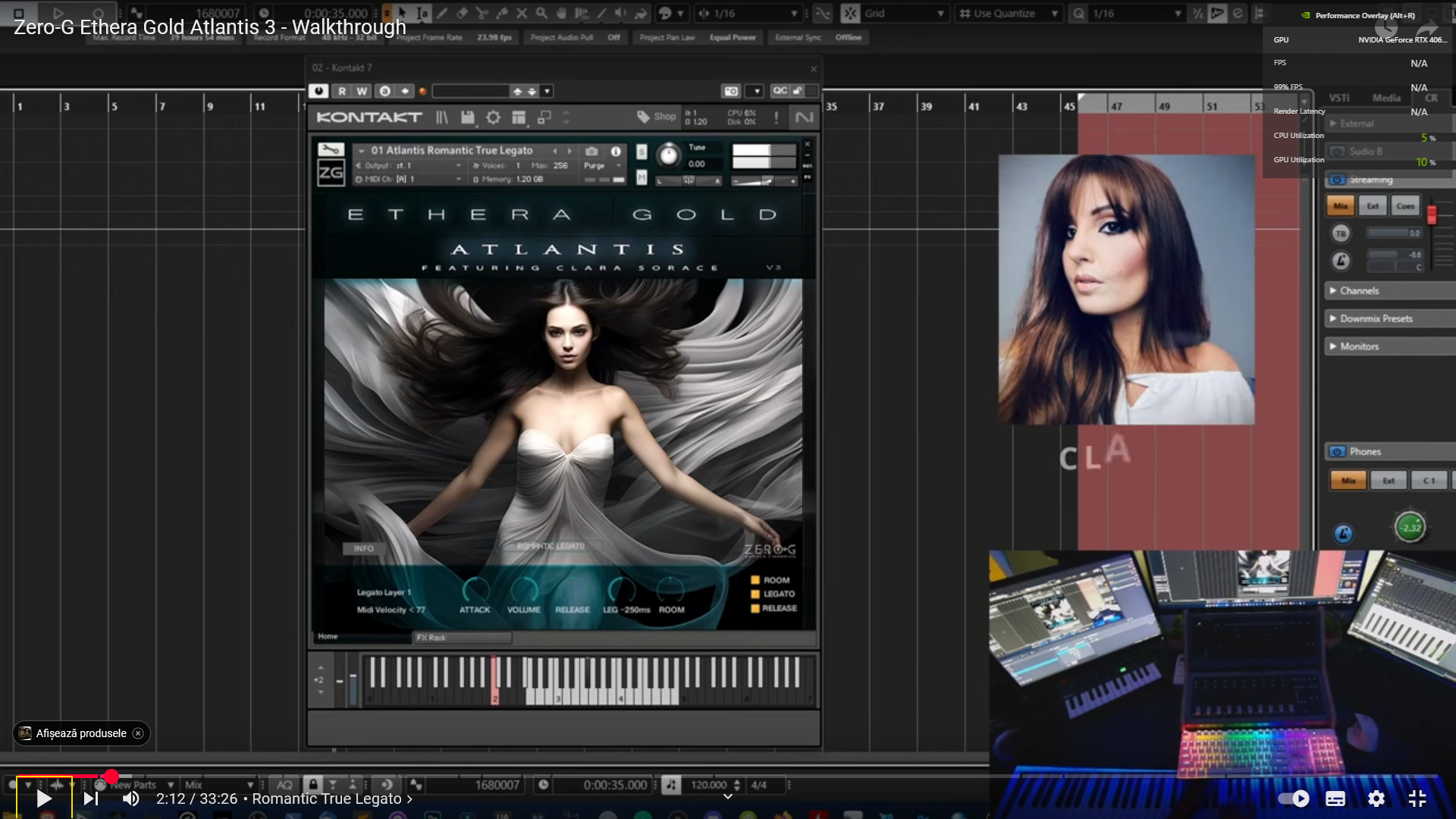This screenshot has width=1456, height=819.
Task: Toggle Phones section power button
Action: [x=1337, y=452]
